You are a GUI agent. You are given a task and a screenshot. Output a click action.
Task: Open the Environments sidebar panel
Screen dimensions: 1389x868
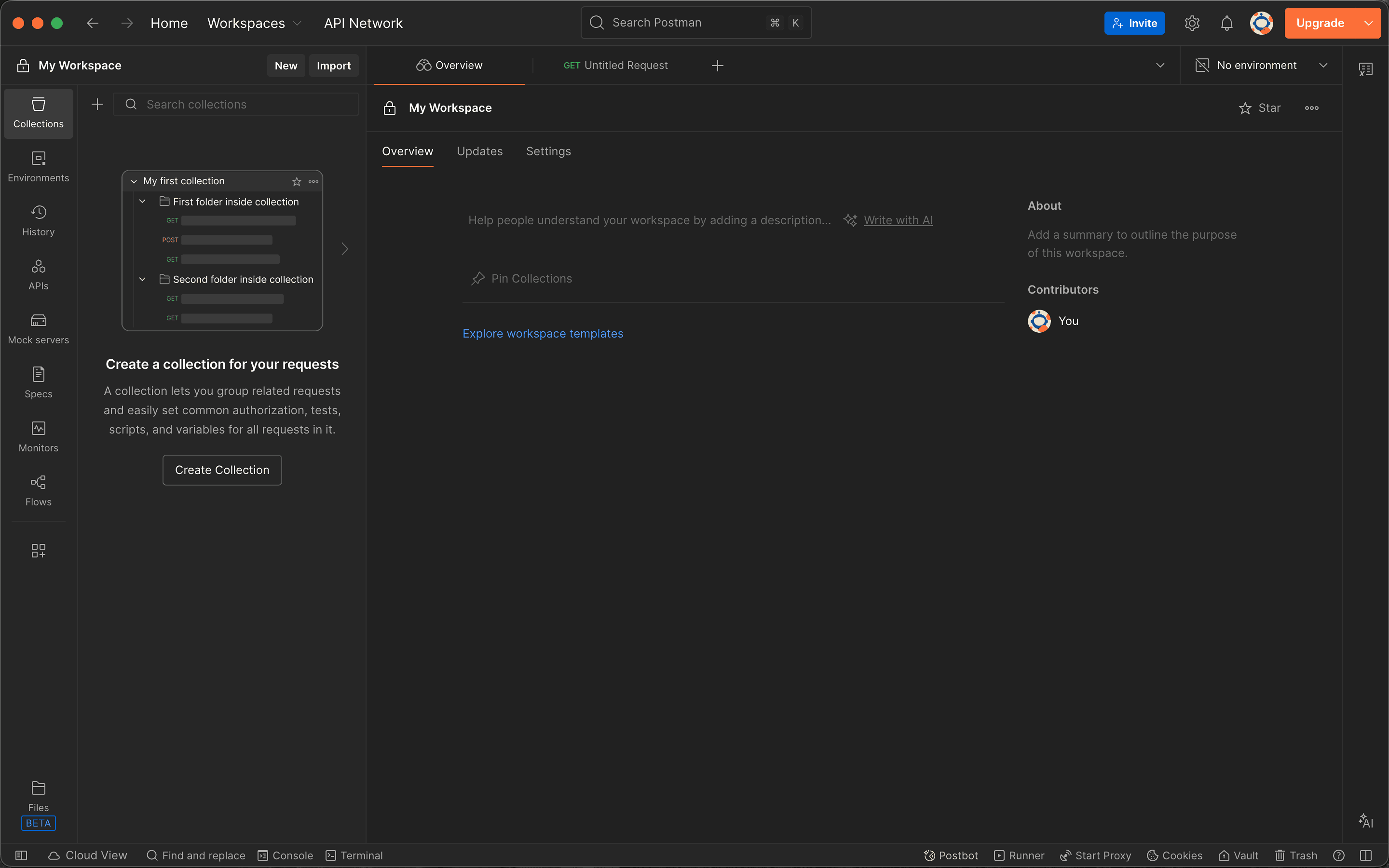pos(38,166)
